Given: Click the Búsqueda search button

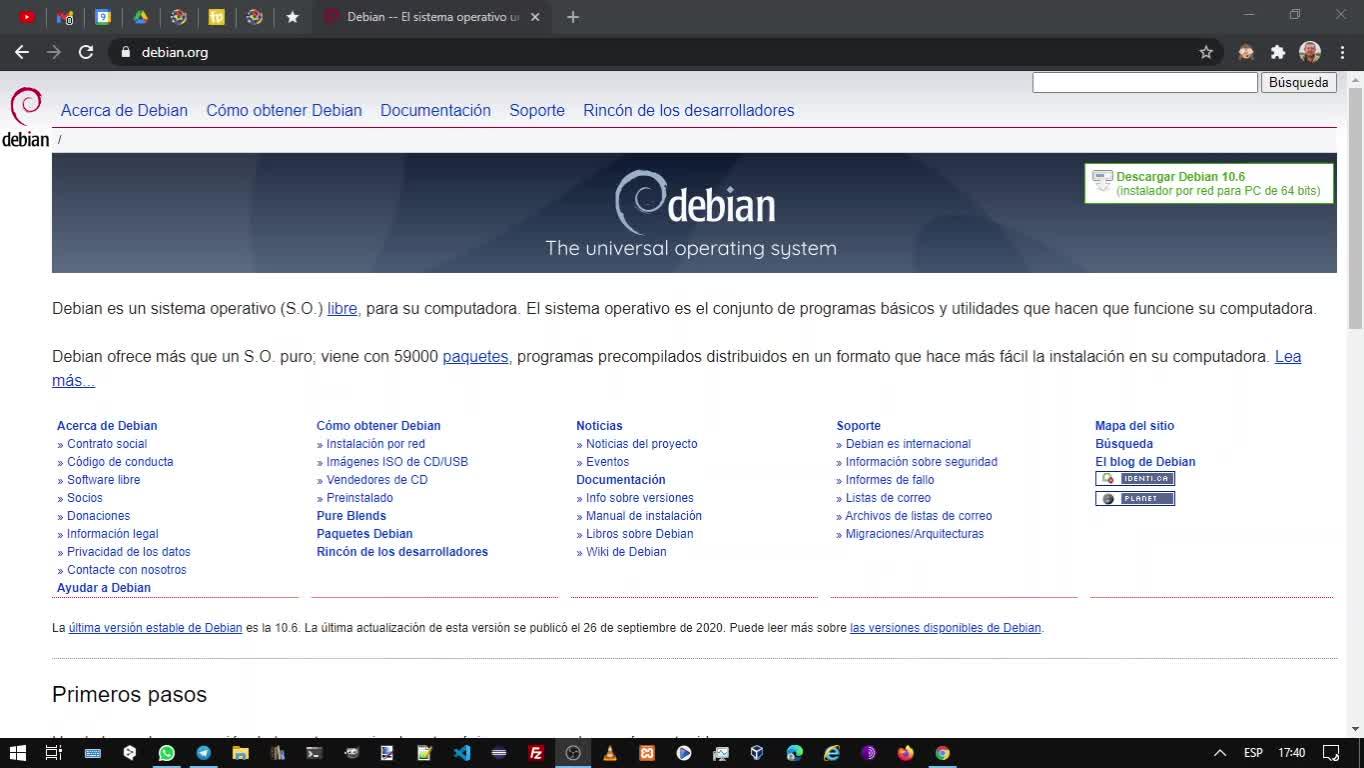Looking at the screenshot, I should (1298, 83).
